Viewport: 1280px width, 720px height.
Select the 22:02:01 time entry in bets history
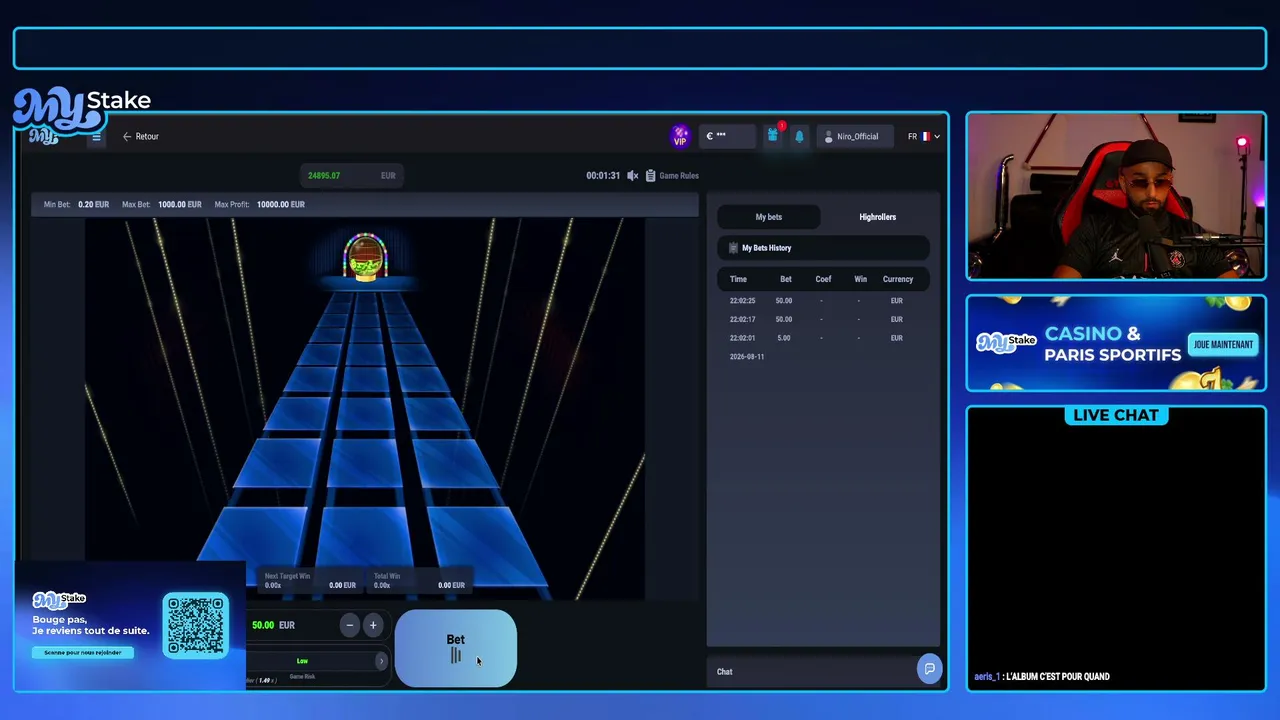tap(742, 338)
